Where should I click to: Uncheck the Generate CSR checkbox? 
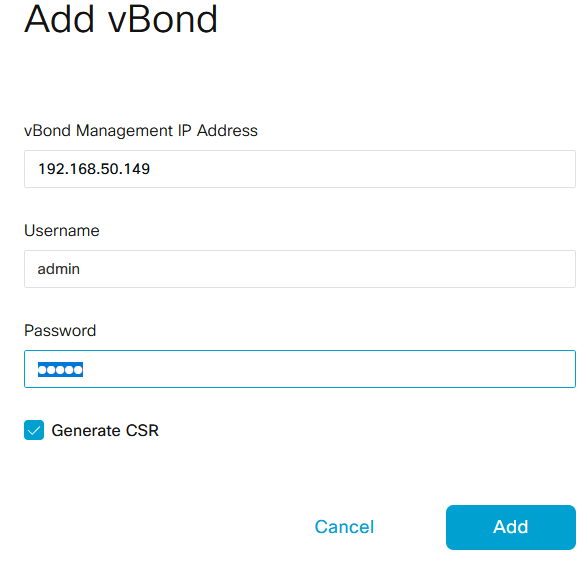(34, 430)
